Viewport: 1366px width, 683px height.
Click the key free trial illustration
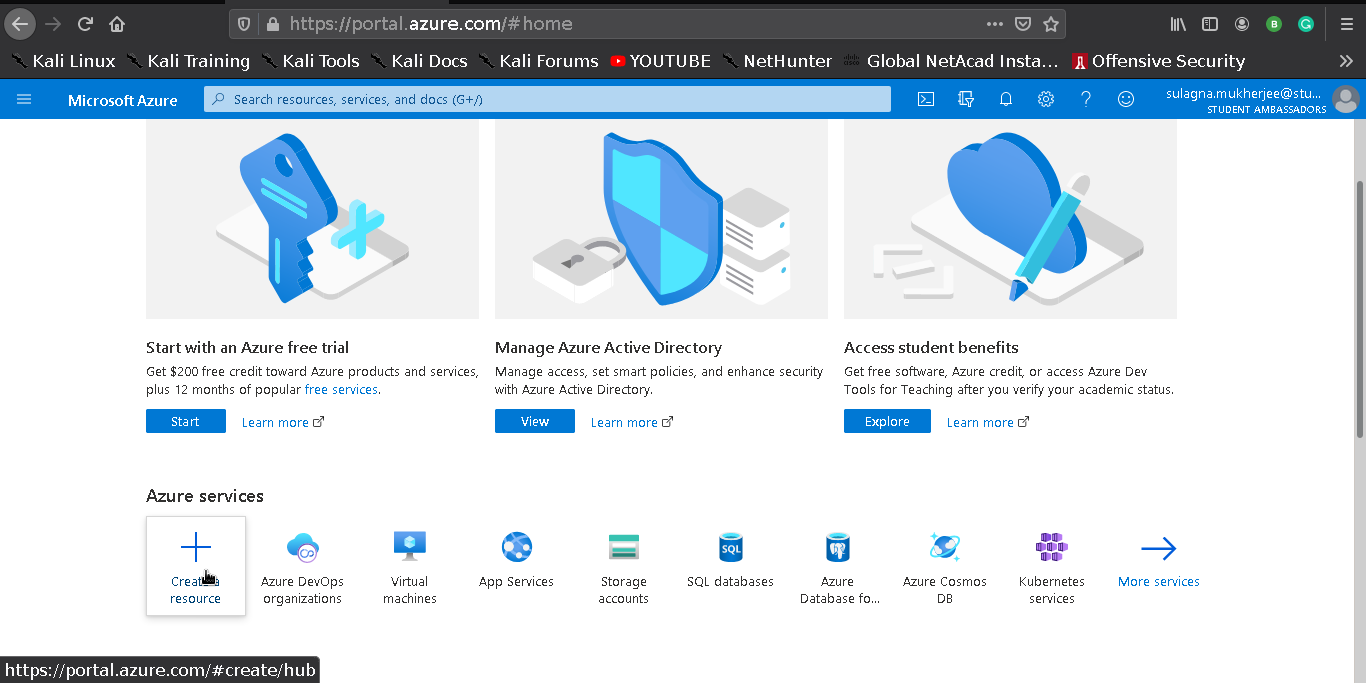point(312,219)
